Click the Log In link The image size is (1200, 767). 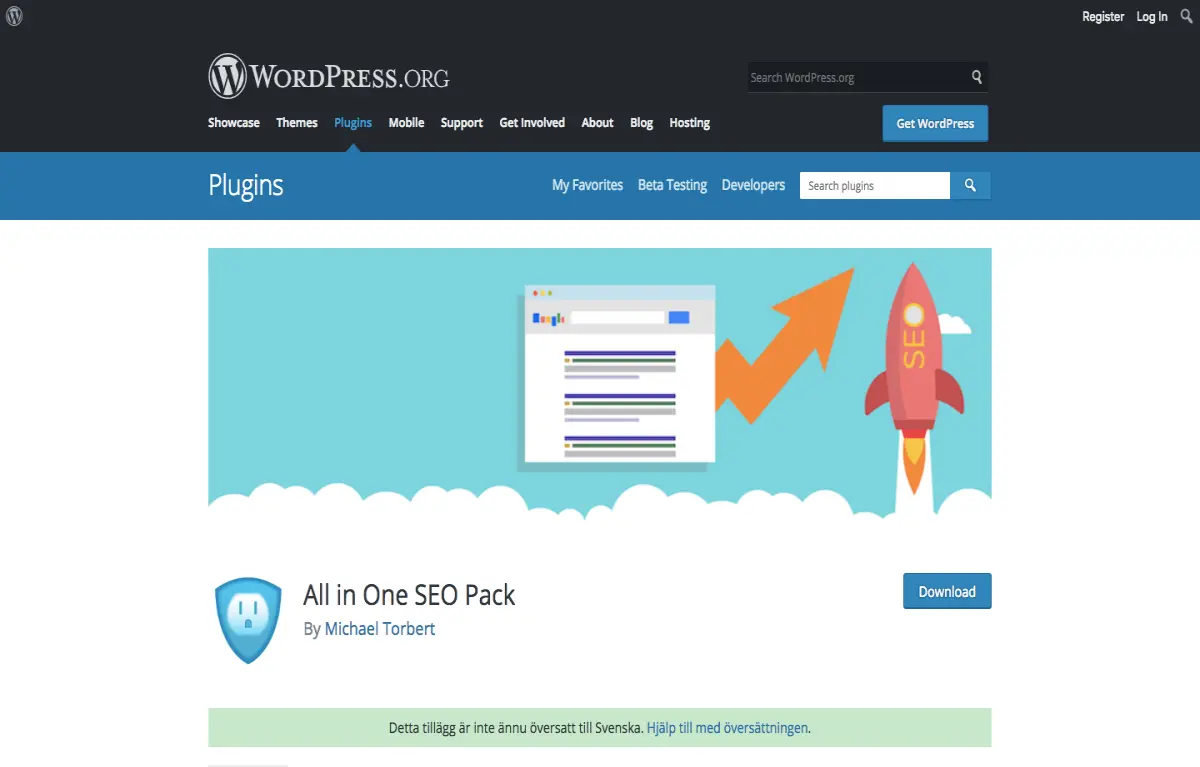1152,17
